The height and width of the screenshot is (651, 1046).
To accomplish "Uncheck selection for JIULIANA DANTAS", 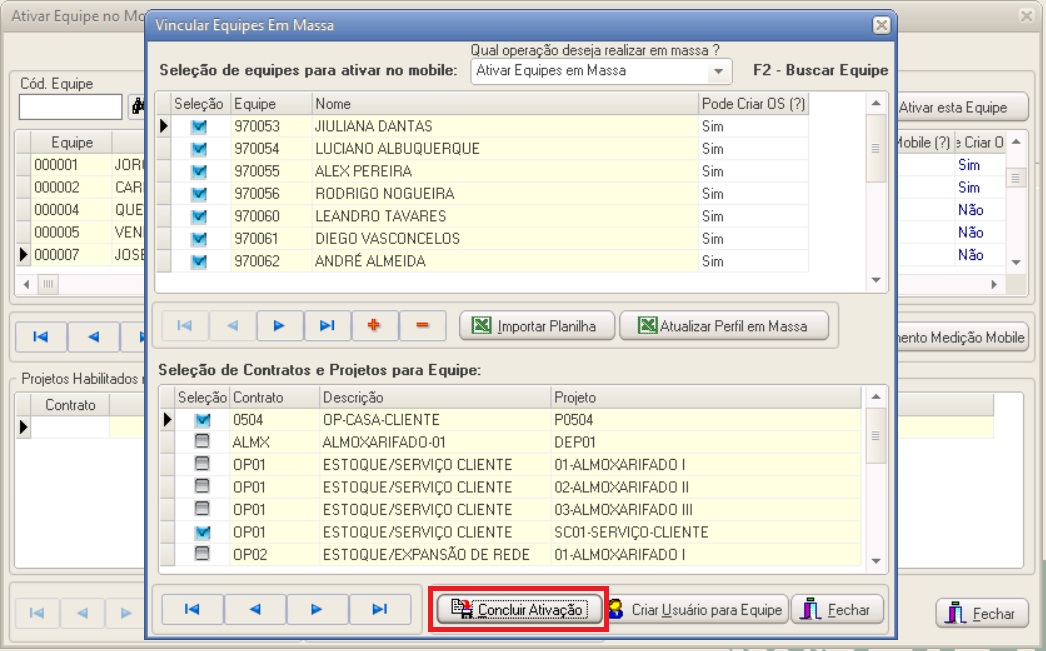I will point(199,127).
